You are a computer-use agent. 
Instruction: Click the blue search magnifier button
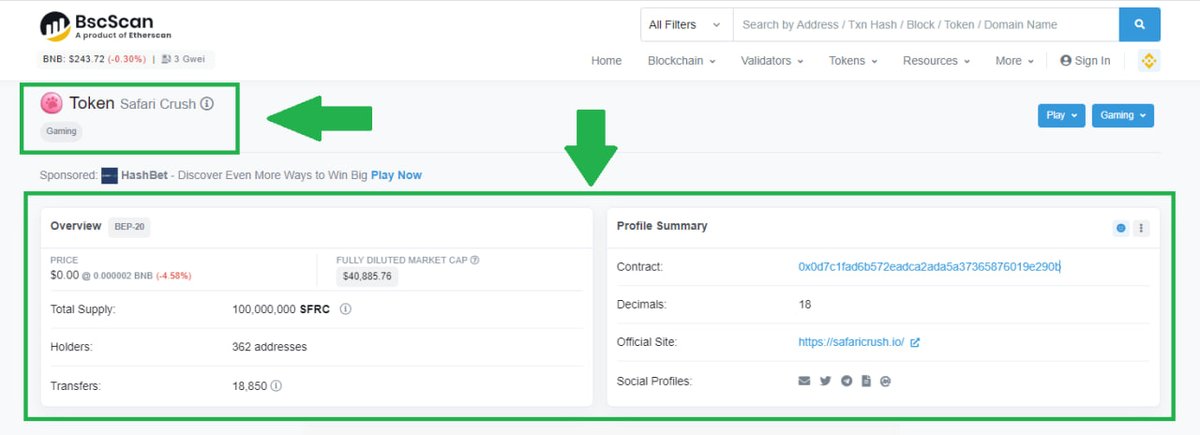(x=1139, y=24)
